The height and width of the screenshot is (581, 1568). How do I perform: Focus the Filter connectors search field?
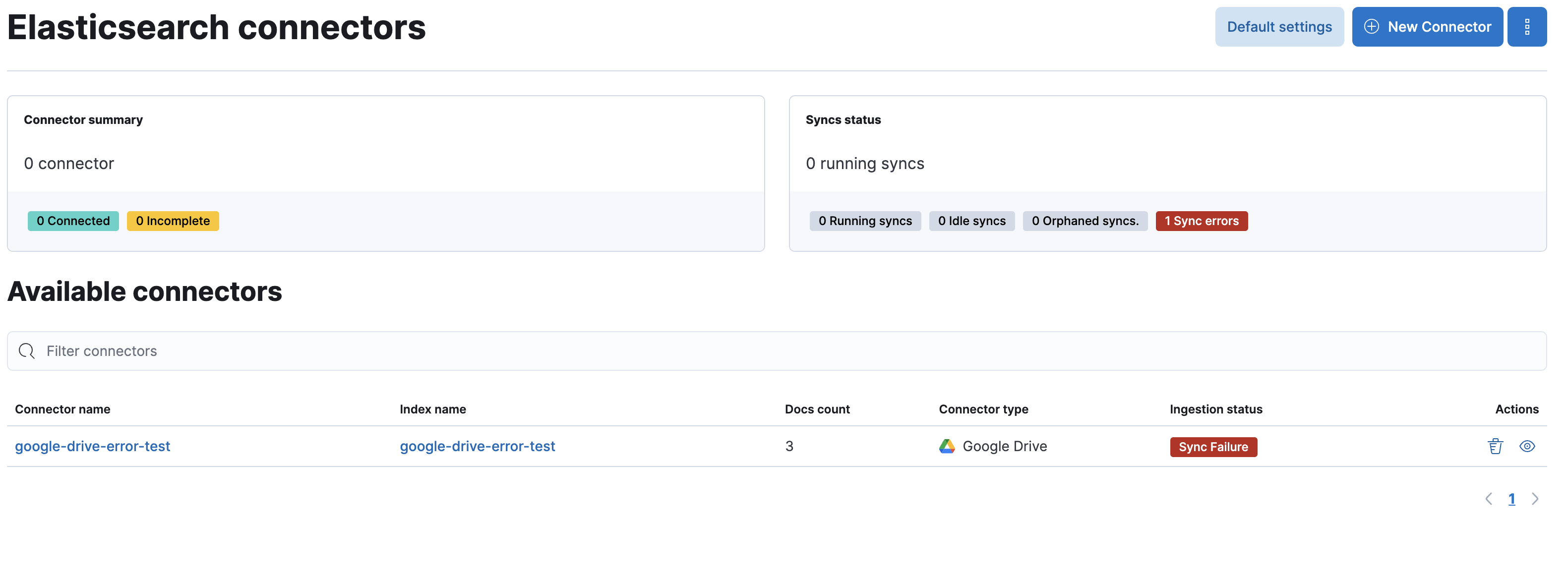point(777,351)
